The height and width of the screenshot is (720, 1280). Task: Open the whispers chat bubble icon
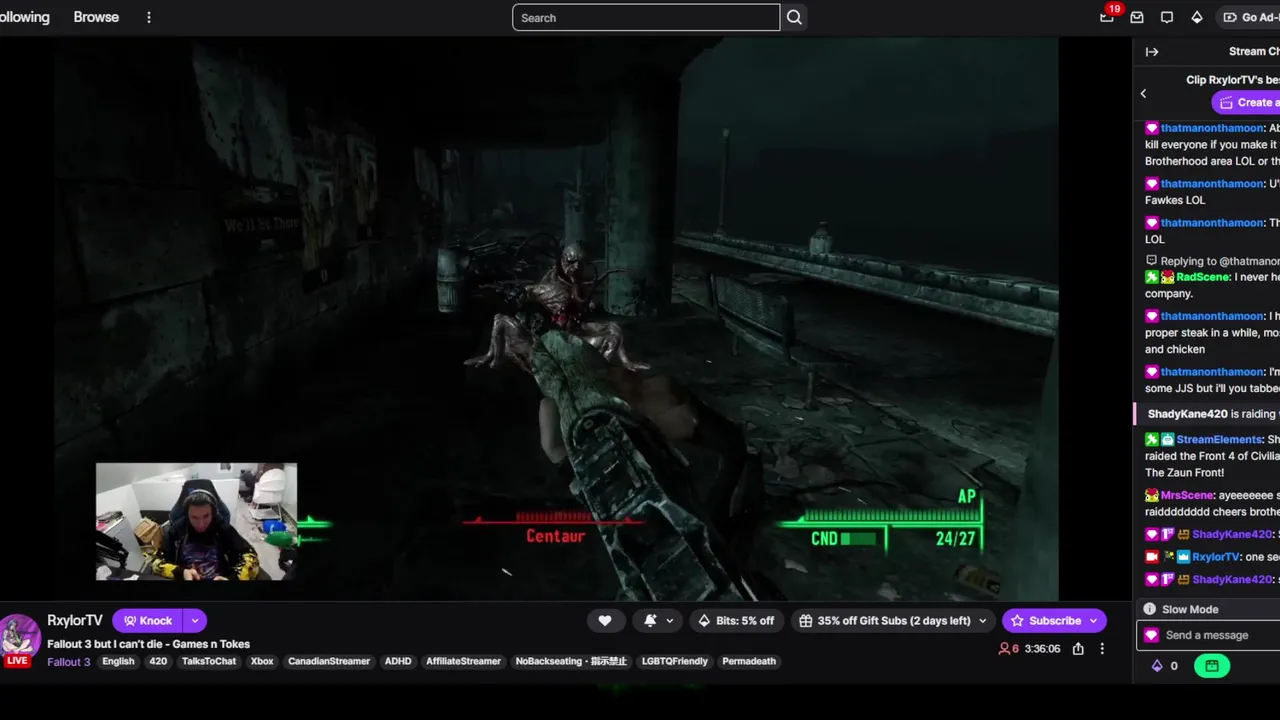pos(1167,17)
